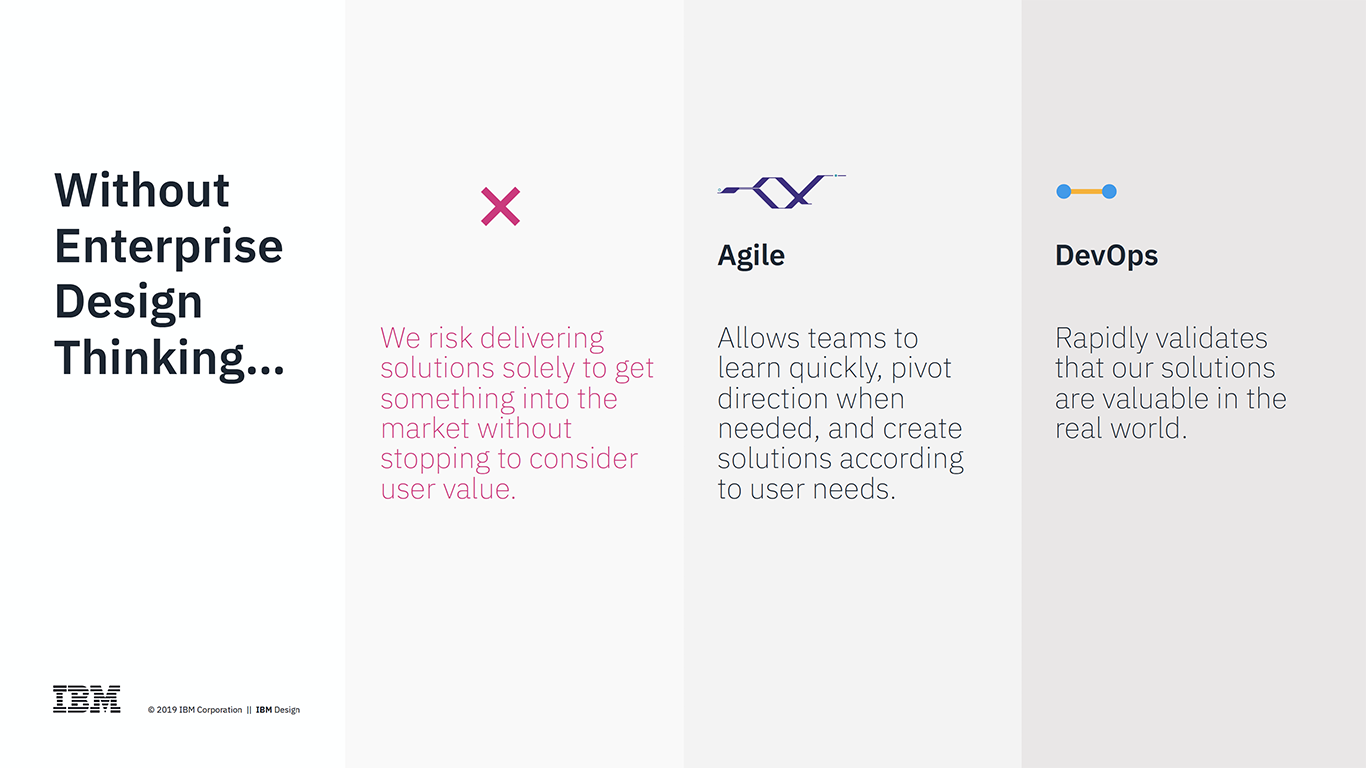Click the 'IBM Design' footer label
Image resolution: width=1366 pixels, height=768 pixels.
[x=278, y=710]
